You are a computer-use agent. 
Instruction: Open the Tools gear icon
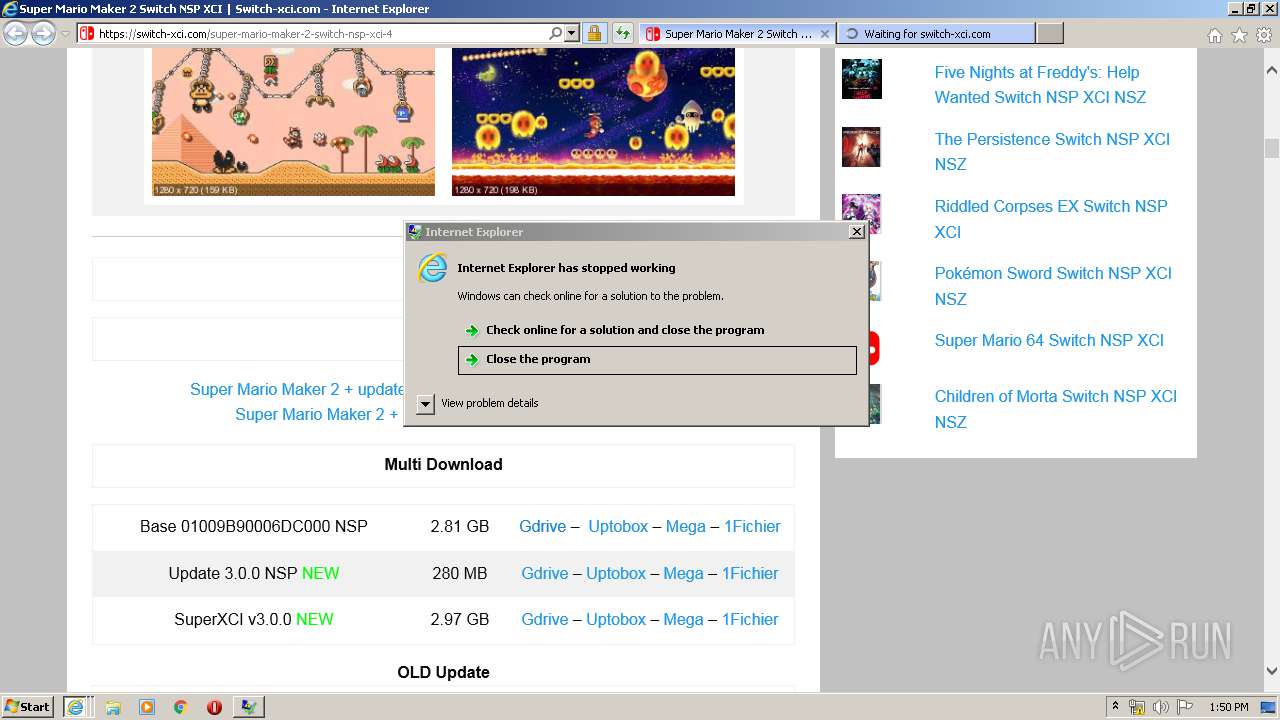(1263, 35)
